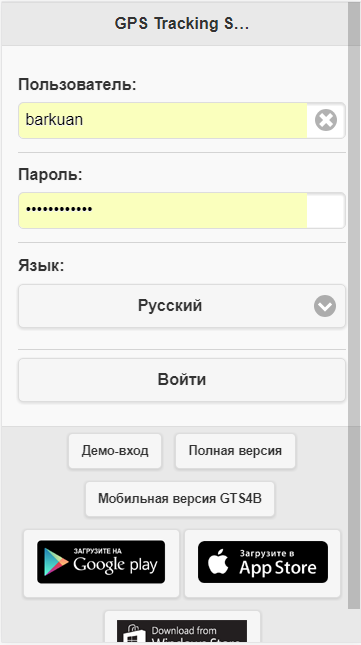
Task: Expand the Русский language selector
Action: coord(182,306)
